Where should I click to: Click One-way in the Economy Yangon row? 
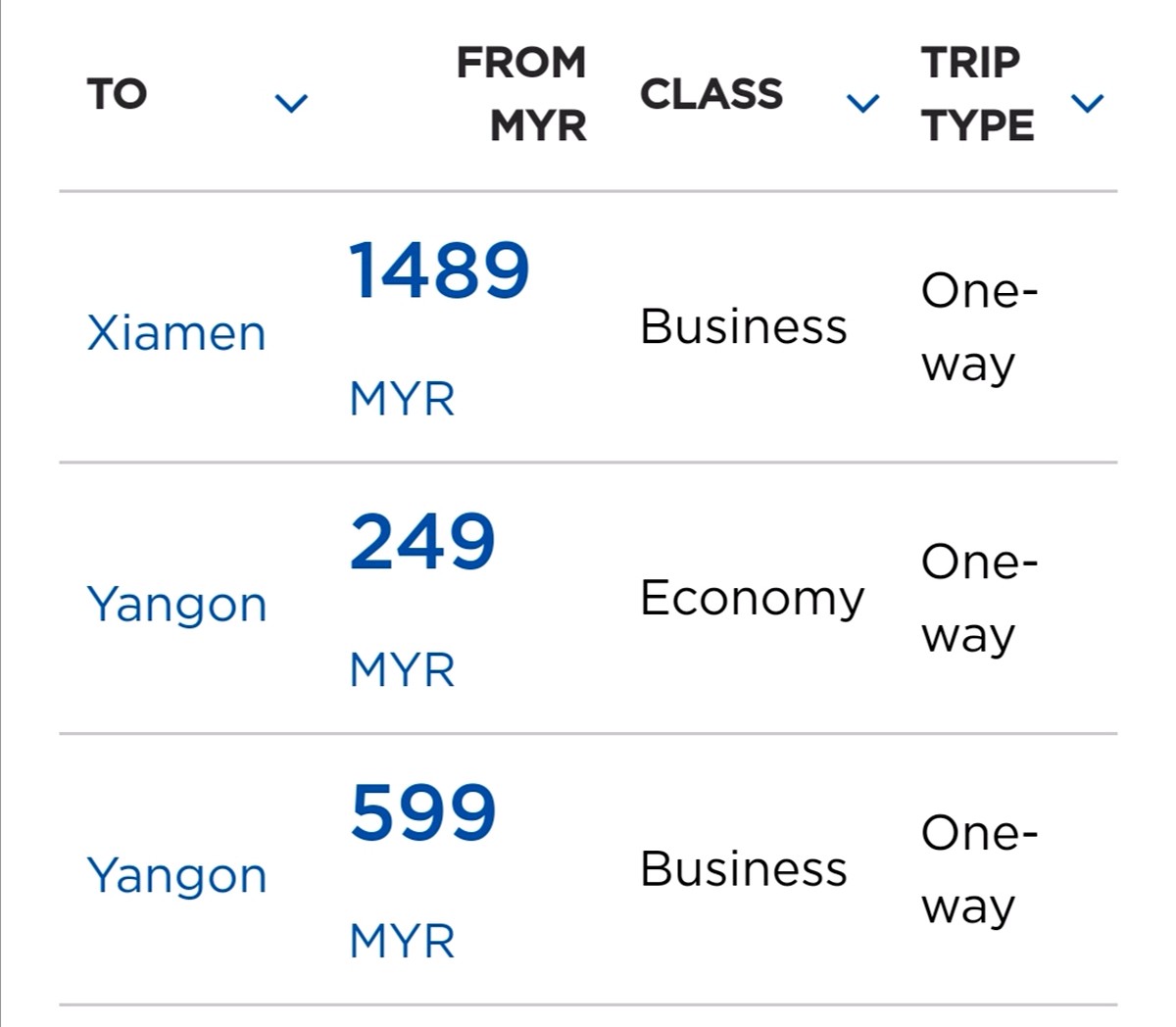pos(979,600)
